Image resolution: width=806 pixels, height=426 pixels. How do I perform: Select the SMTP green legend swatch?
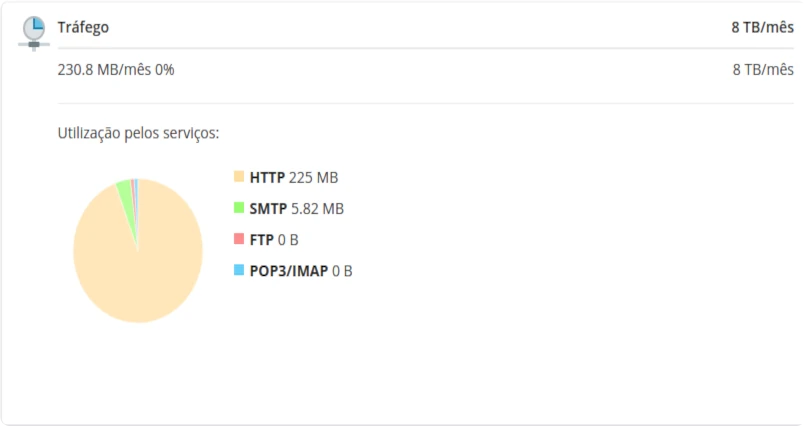(x=239, y=208)
